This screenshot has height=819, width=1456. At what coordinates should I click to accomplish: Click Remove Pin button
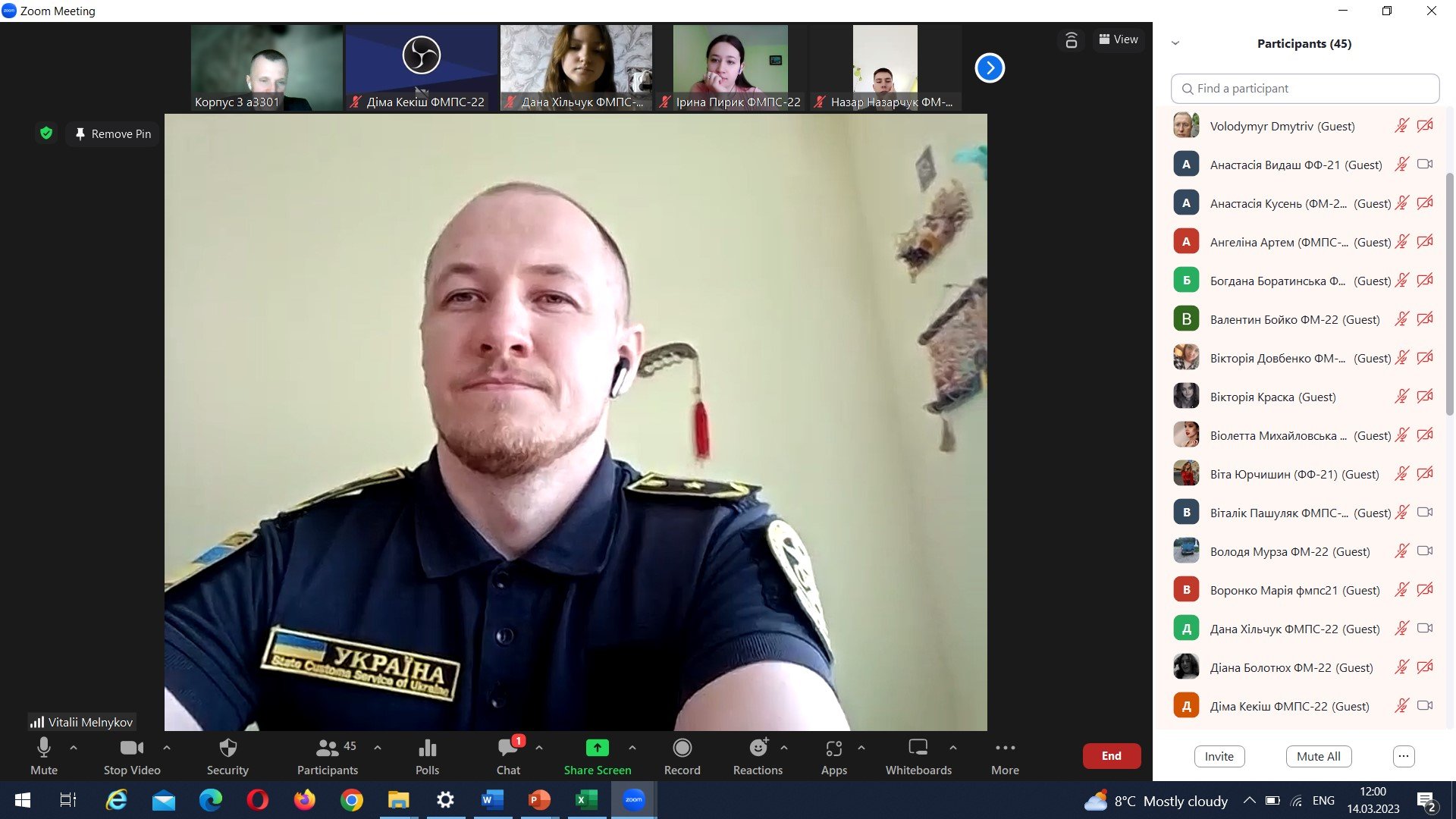112,134
